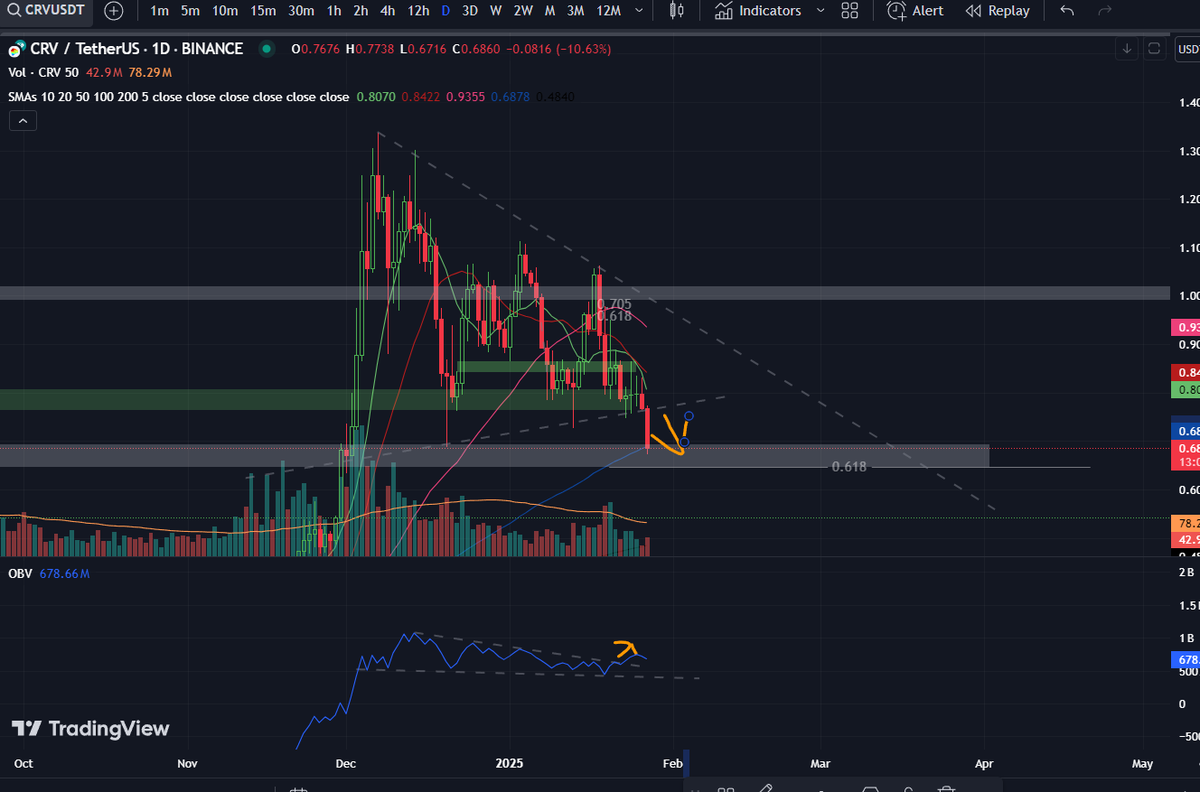Open the Indicators dialog

[758, 11]
